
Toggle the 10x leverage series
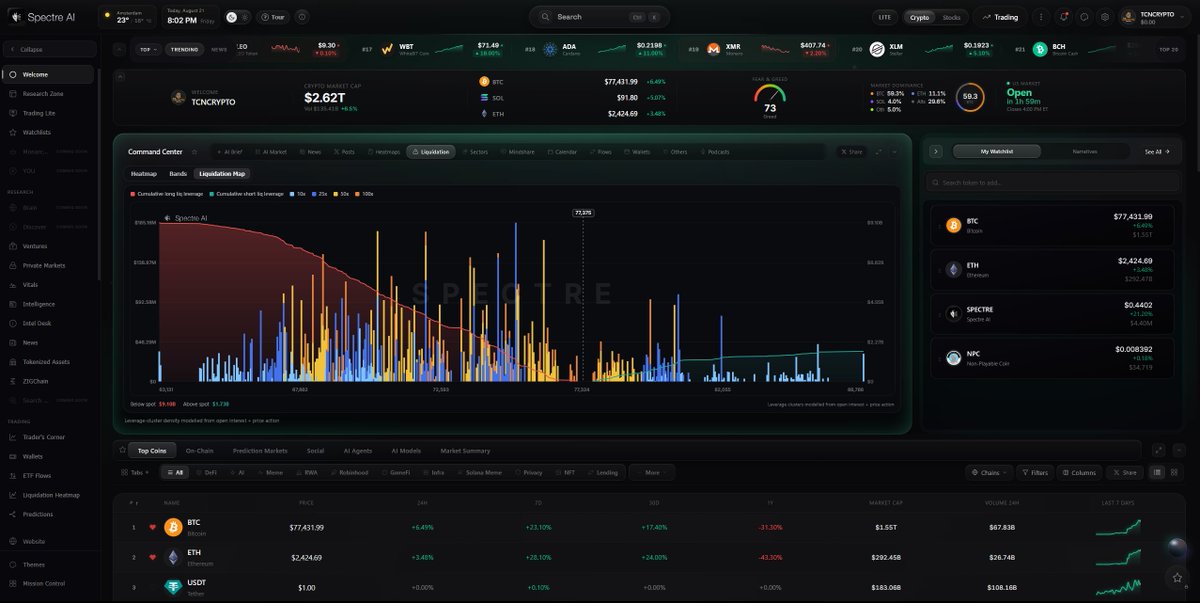[x=298, y=194]
